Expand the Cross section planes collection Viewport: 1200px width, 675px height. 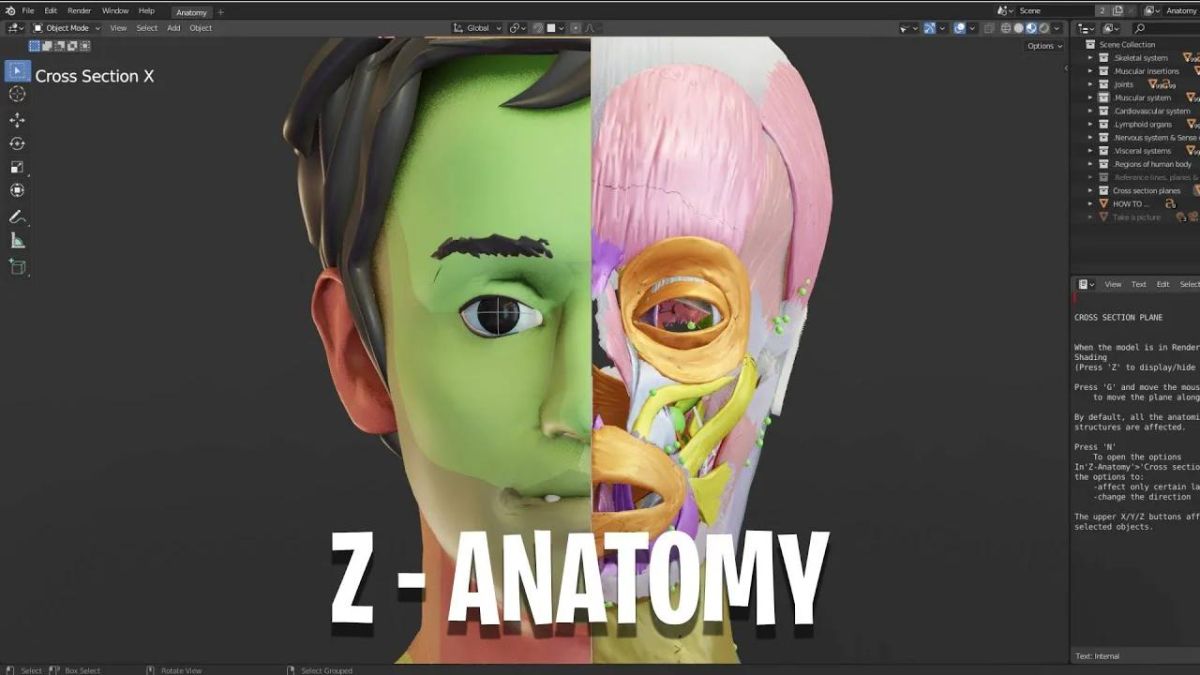tap(1090, 190)
